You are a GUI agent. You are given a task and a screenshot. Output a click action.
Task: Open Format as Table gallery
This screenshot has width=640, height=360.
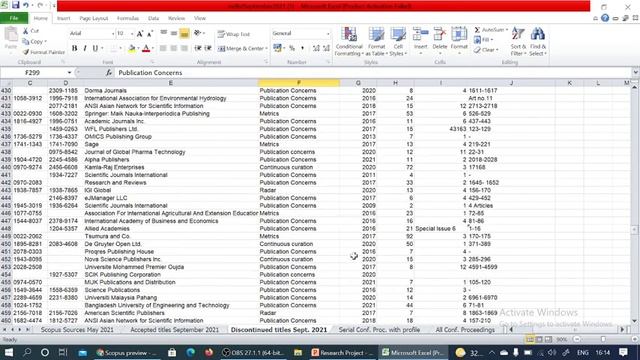coord(376,42)
